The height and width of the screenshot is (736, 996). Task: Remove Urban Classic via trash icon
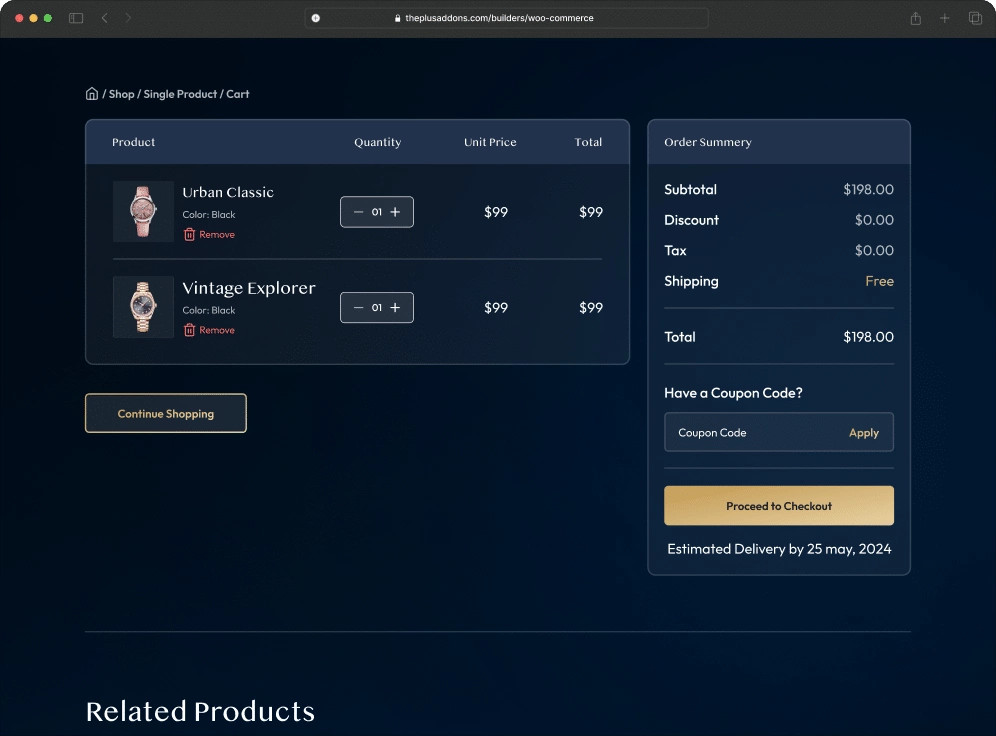coord(189,234)
